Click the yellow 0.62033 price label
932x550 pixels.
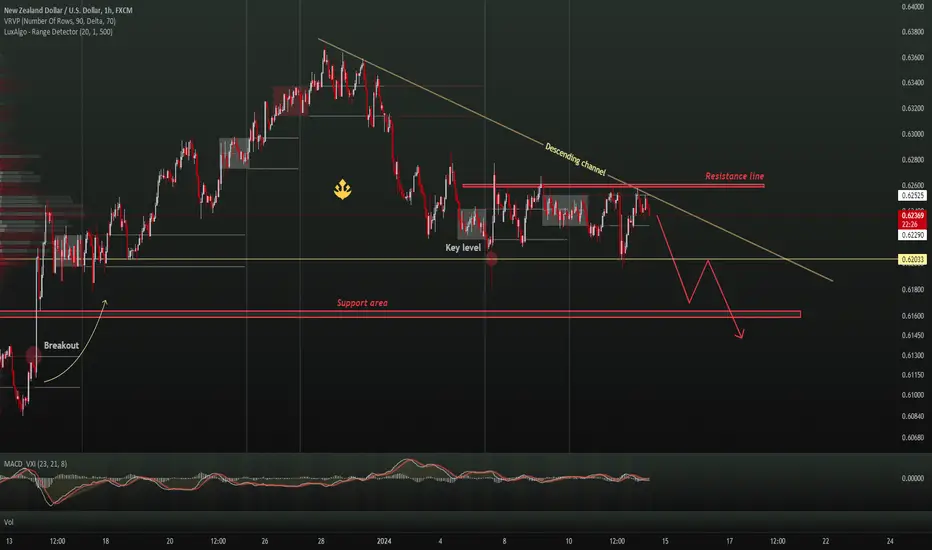tap(912, 259)
